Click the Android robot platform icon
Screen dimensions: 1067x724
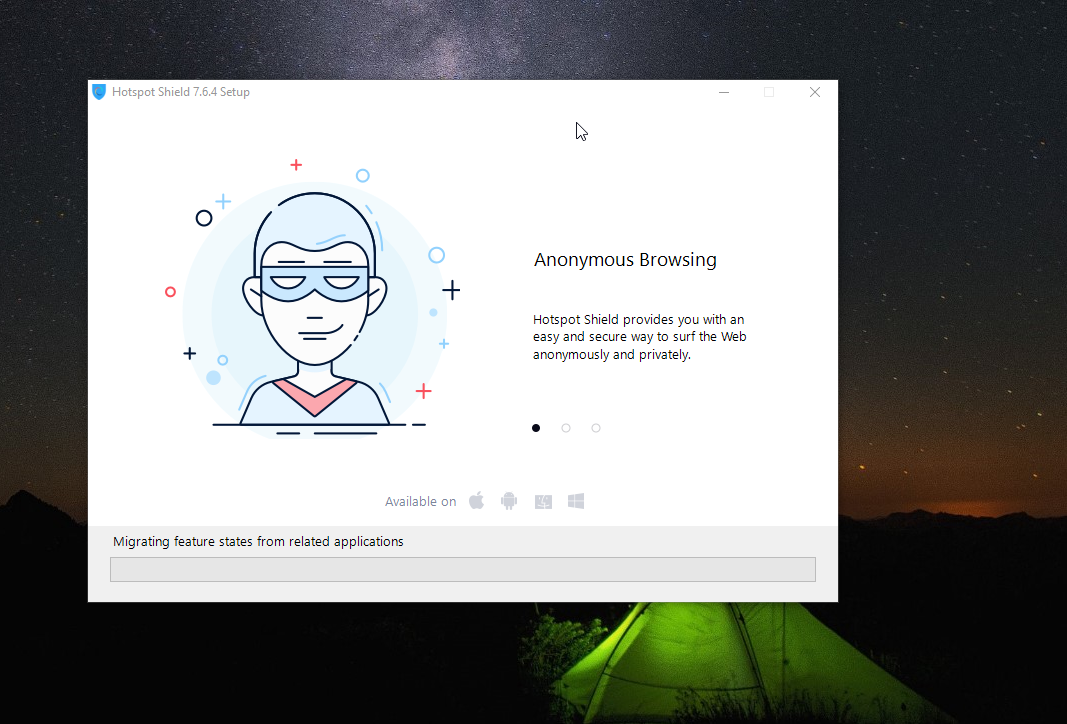click(x=509, y=501)
